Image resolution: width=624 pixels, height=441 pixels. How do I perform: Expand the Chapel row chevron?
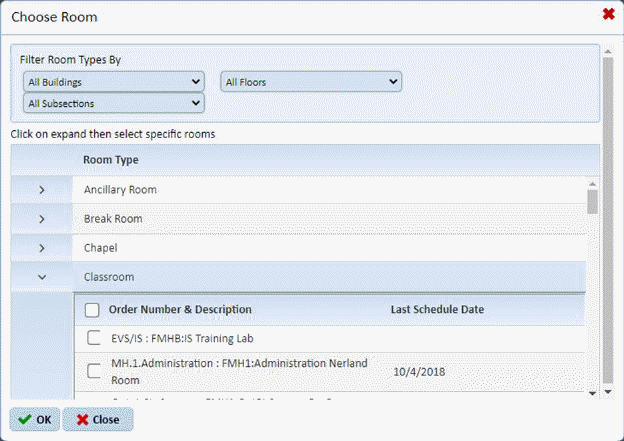pyautogui.click(x=41, y=248)
